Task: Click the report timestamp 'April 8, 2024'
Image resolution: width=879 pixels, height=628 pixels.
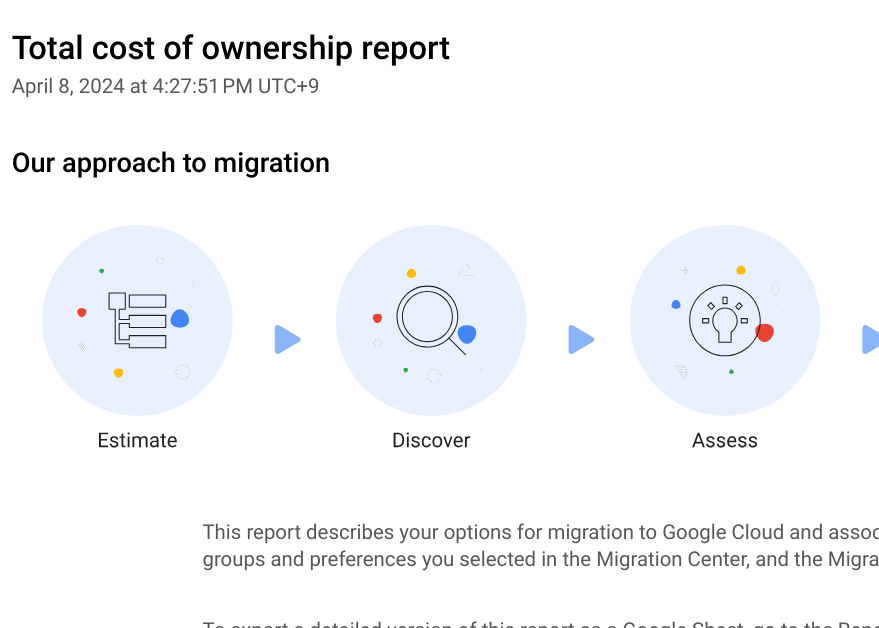Action: pyautogui.click(x=165, y=86)
